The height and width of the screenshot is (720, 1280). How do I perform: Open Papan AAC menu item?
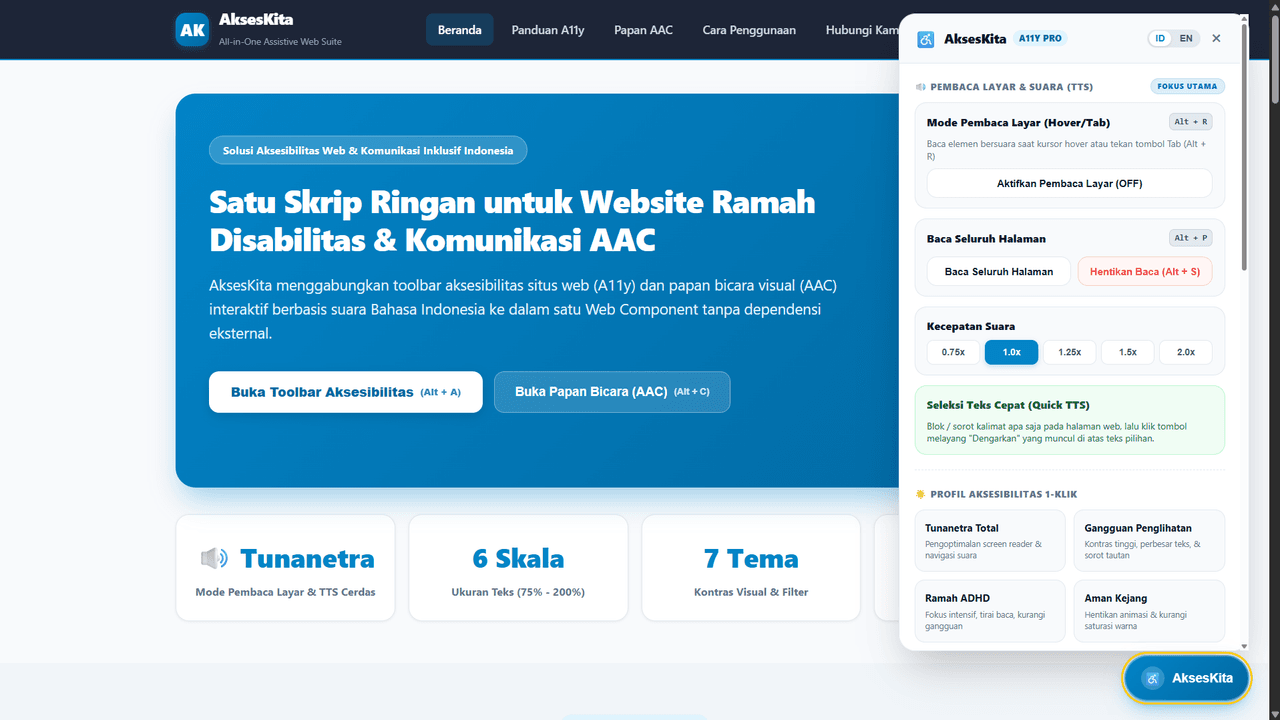click(643, 30)
